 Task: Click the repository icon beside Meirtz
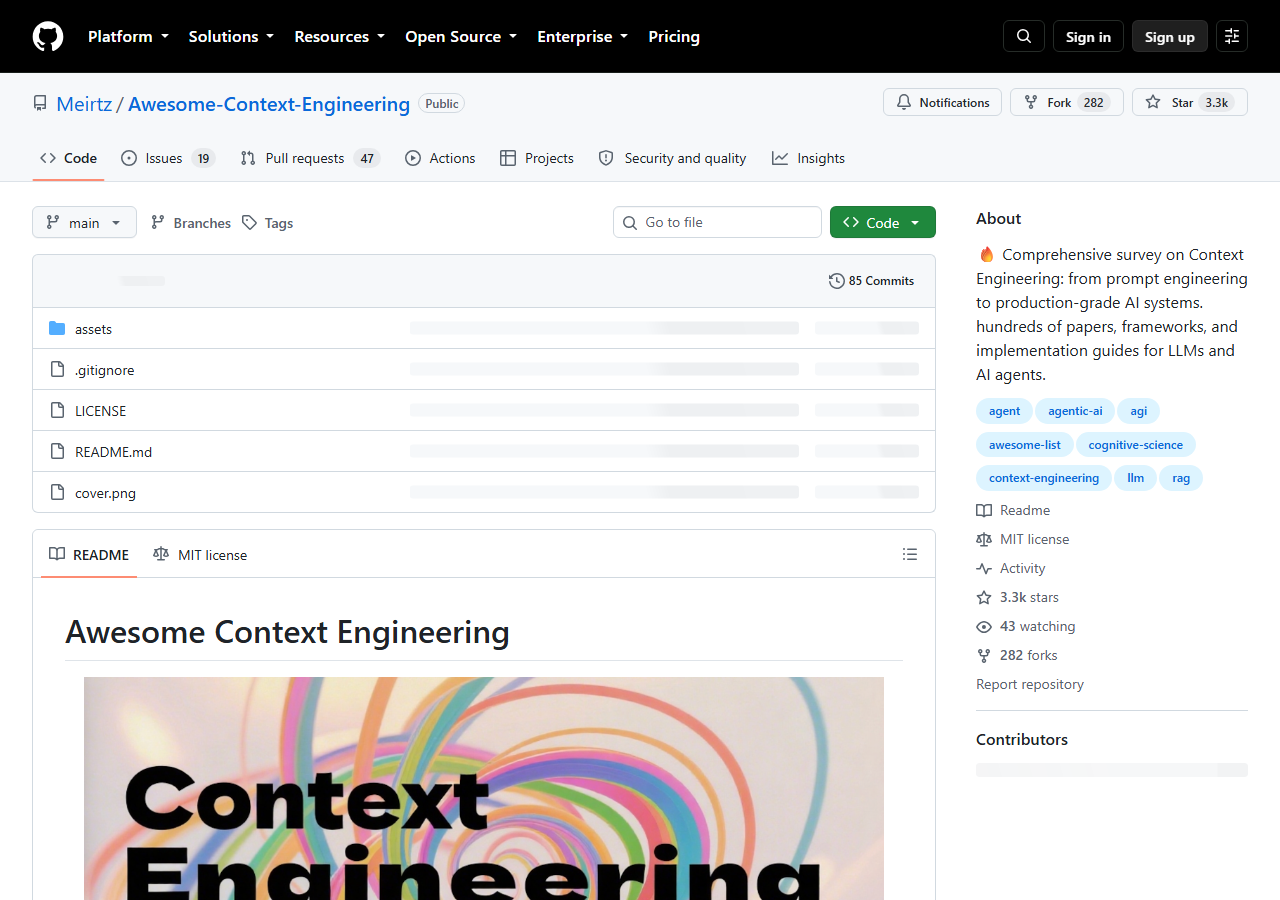point(40,103)
